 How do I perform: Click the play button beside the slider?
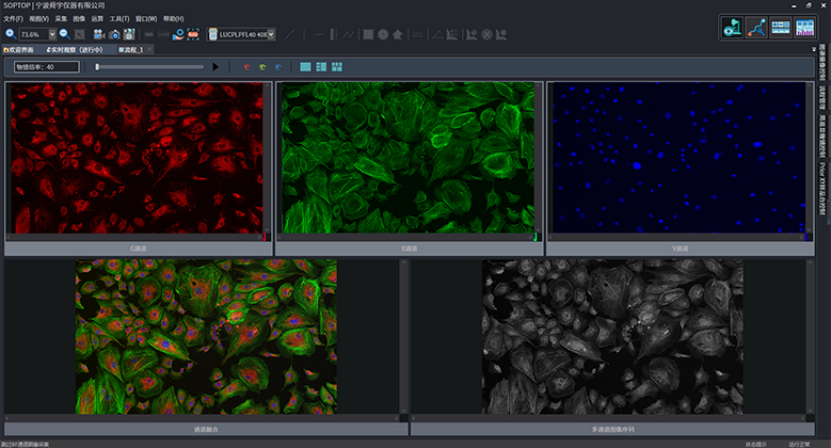(x=215, y=67)
